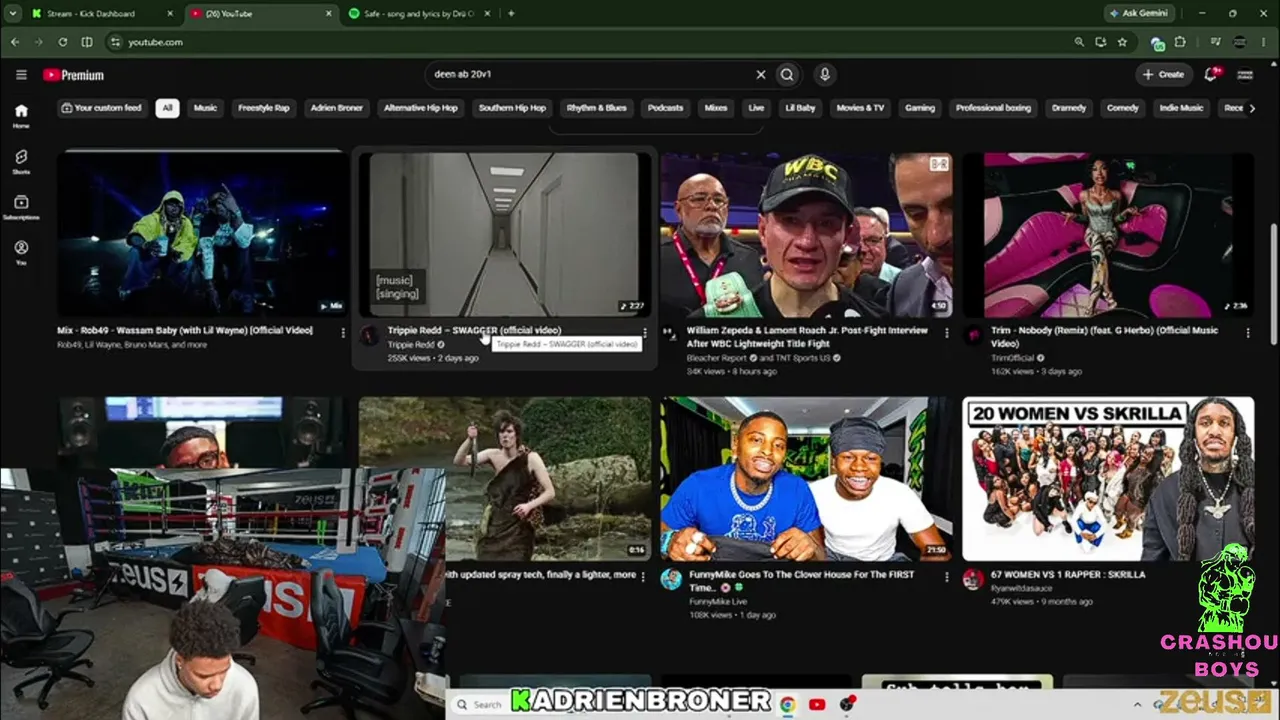This screenshot has height=720, width=1280.
Task: Filter feed by Freestyle Rap
Action: pyautogui.click(x=264, y=108)
